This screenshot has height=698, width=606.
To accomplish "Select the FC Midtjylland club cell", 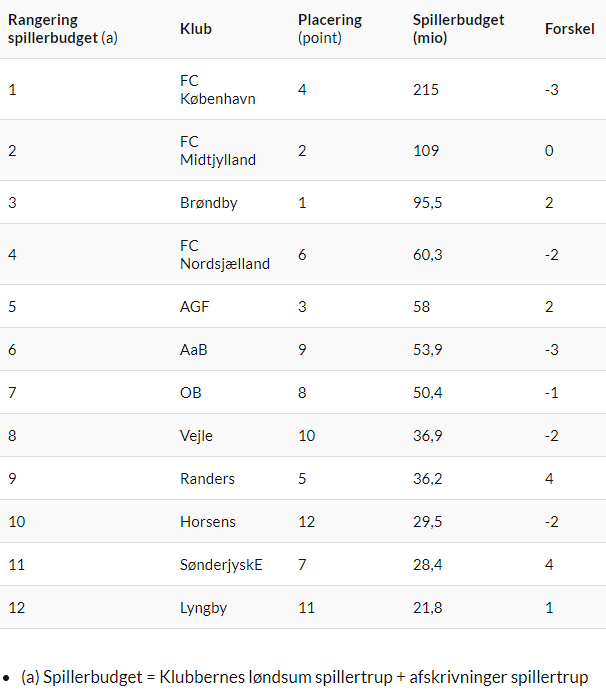I will pyautogui.click(x=217, y=151).
